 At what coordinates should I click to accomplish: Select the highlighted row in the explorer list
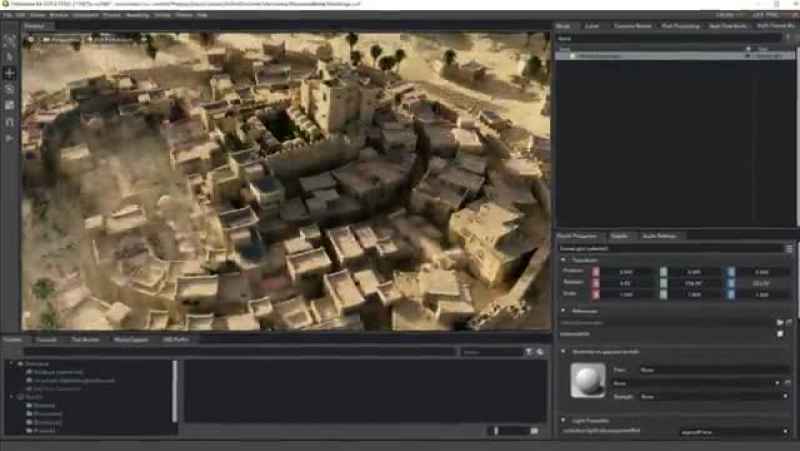click(674, 55)
